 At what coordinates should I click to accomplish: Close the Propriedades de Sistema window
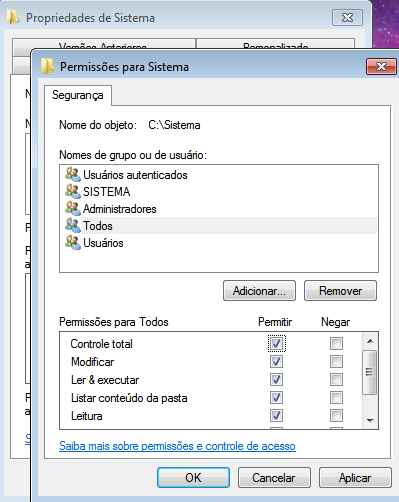tap(347, 17)
